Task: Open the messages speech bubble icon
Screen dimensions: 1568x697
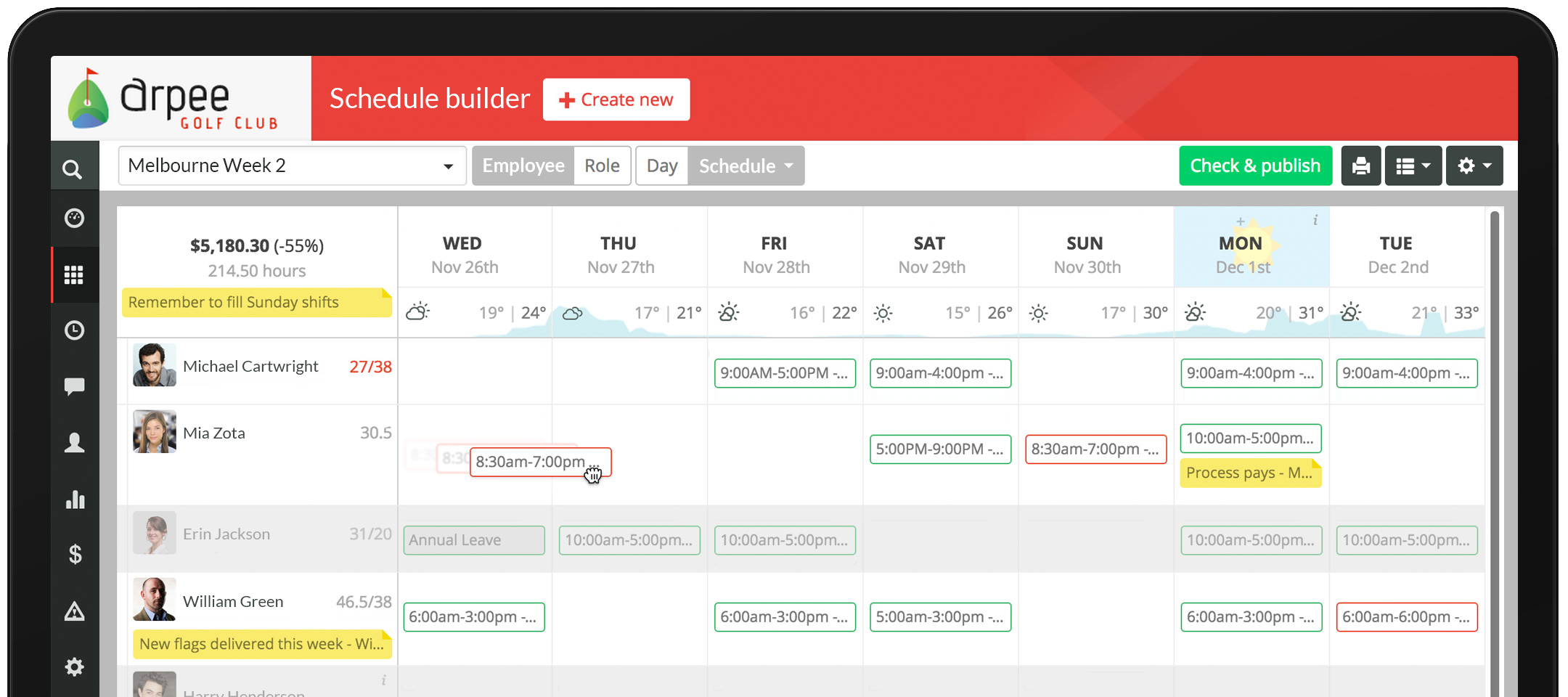Action: [x=74, y=386]
